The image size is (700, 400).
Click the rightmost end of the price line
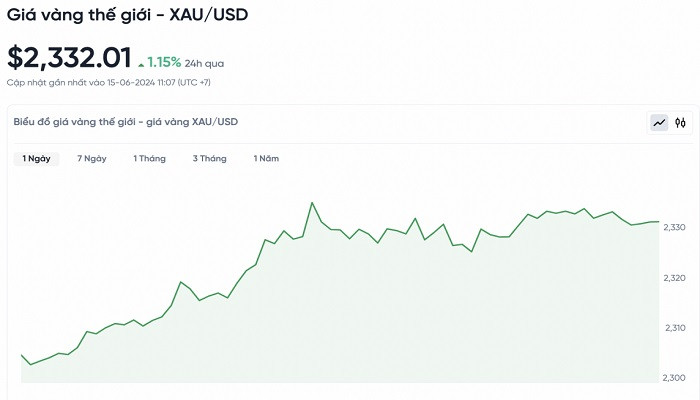tap(658, 222)
